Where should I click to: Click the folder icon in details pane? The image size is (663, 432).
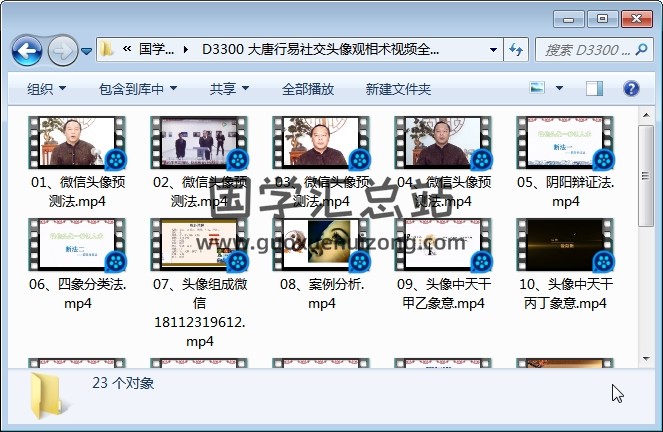pyautogui.click(x=49, y=392)
